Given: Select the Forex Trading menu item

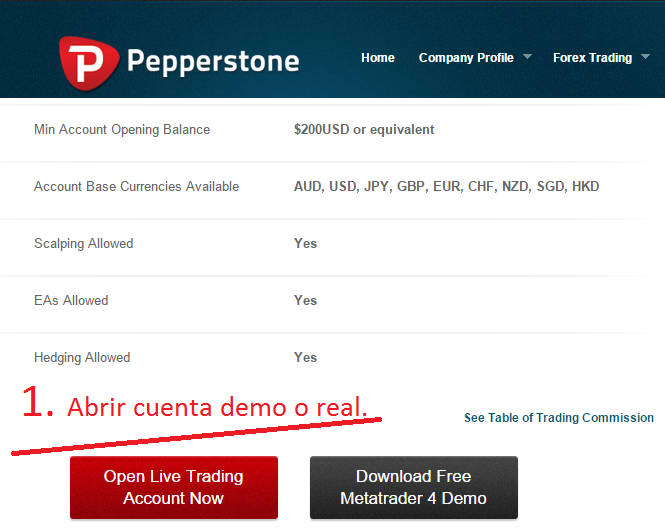Looking at the screenshot, I should click(x=592, y=58).
